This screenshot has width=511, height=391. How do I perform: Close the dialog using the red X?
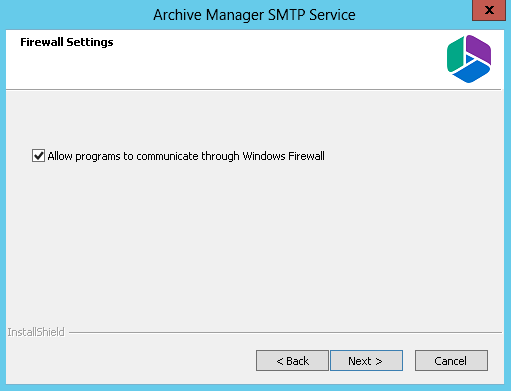click(x=489, y=10)
